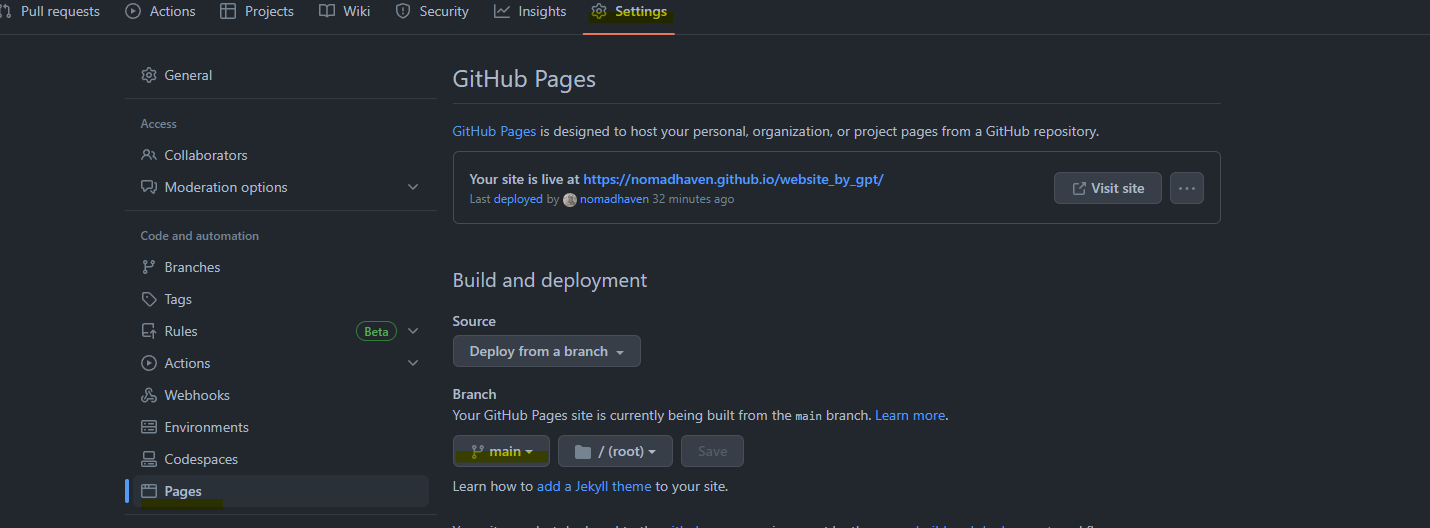Screen dimensions: 1430x528
Task: Open Tags settings page
Action: [x=280, y=299]
